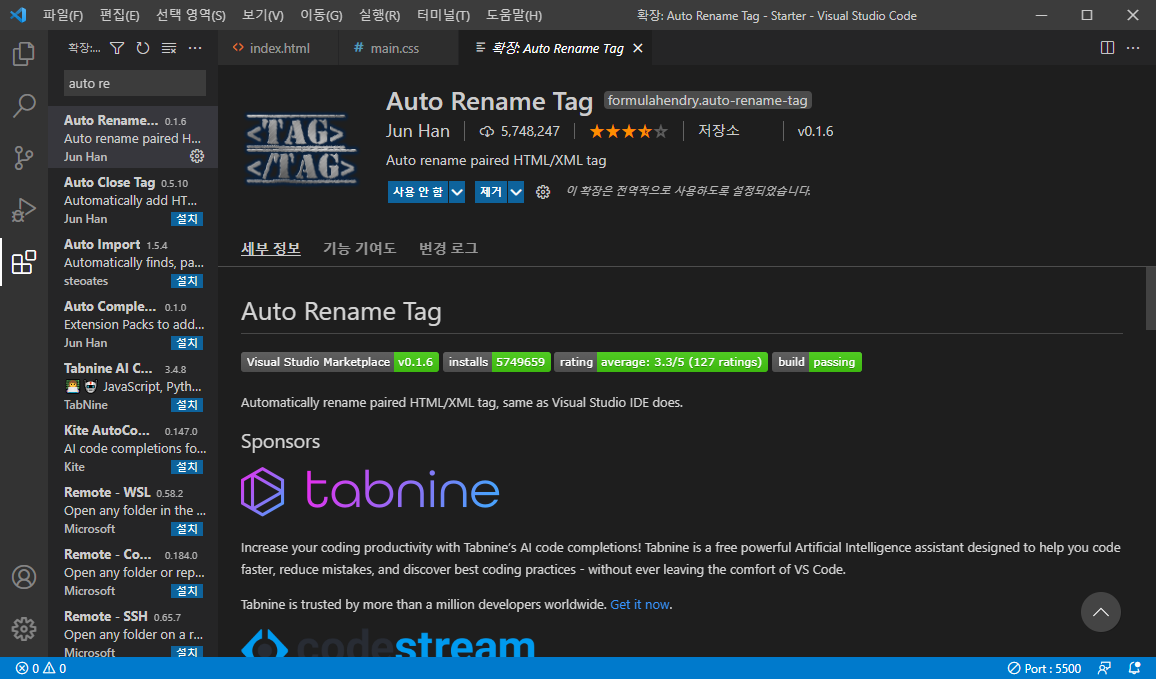Viewport: 1156px width, 679px height.
Task: Expand the Disable (사용 안 함) dropdown arrow
Action: (457, 192)
